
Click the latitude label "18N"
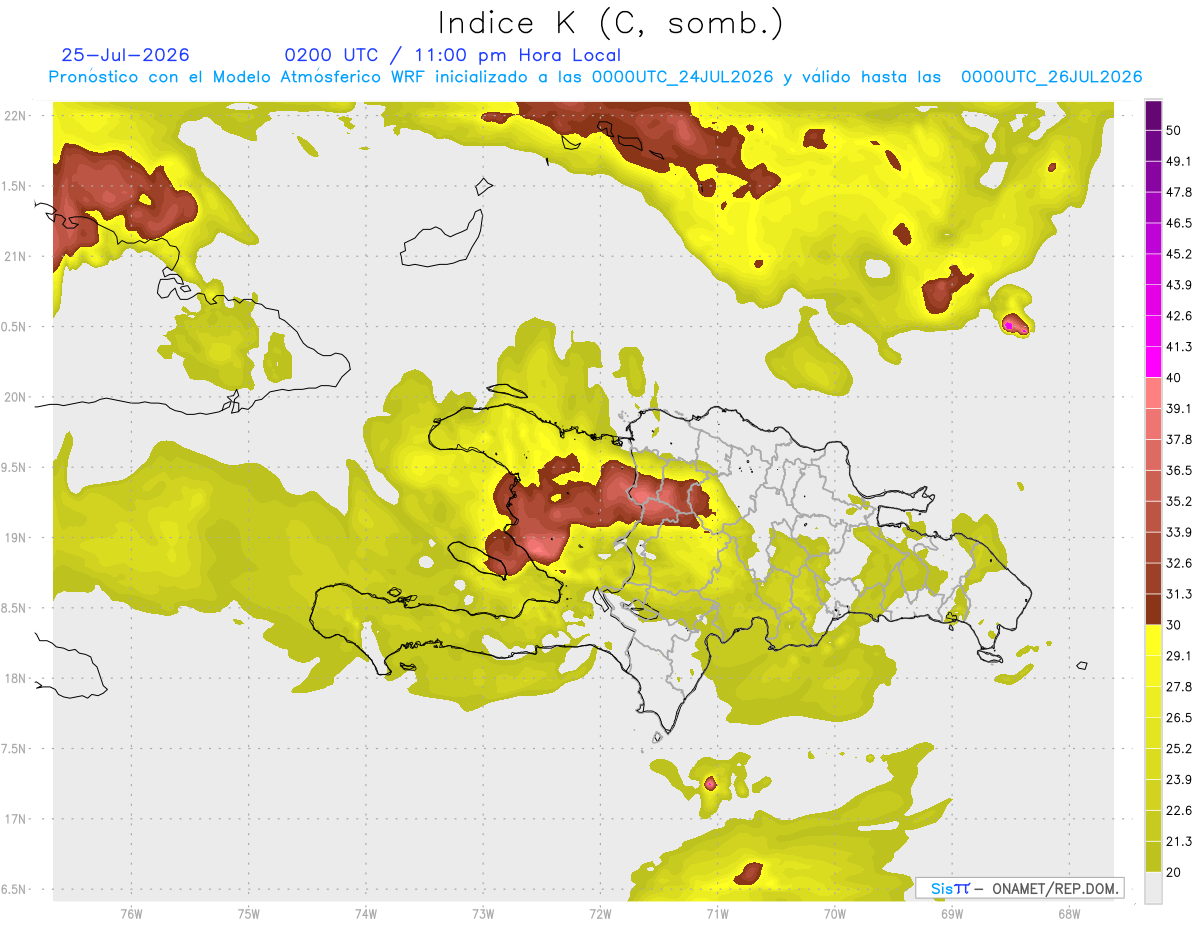(x=15, y=679)
